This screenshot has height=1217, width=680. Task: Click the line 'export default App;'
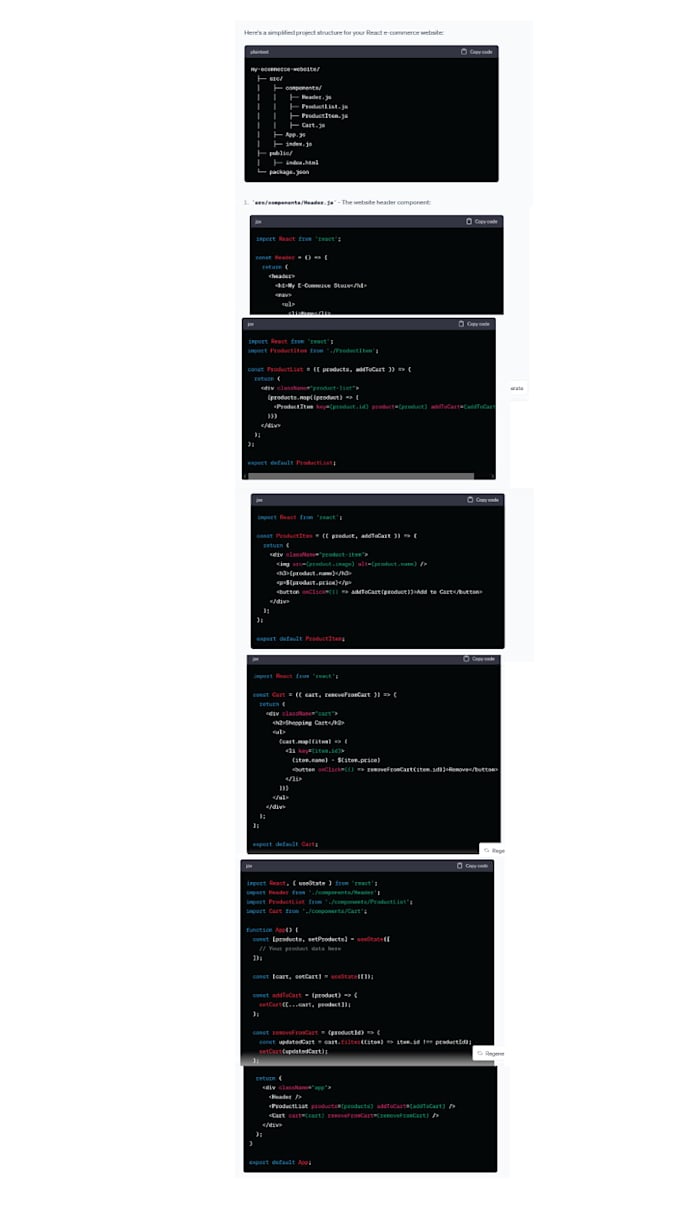coord(280,1162)
